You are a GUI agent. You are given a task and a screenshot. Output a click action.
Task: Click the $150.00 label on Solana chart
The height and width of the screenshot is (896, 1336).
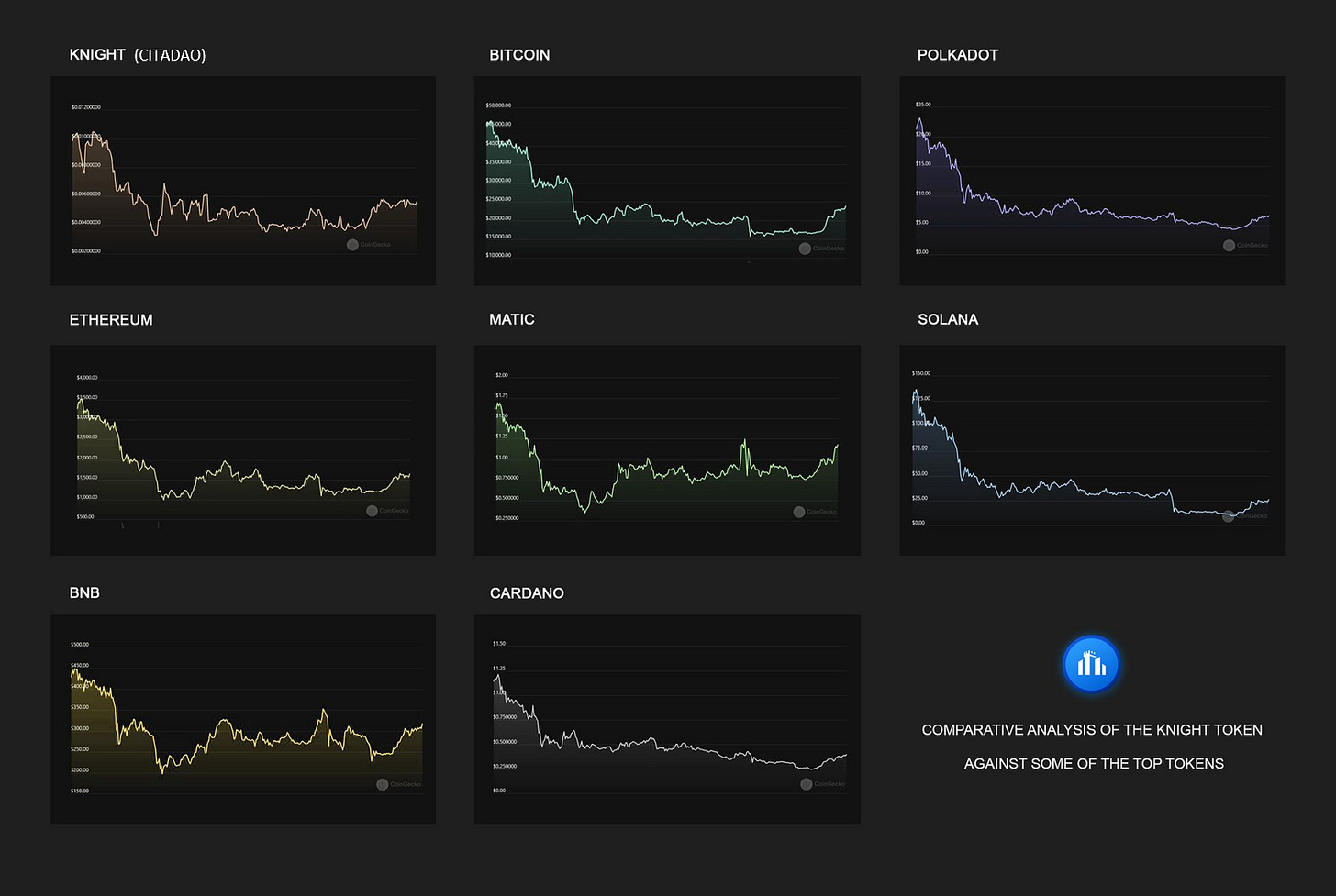pyautogui.click(x=921, y=373)
